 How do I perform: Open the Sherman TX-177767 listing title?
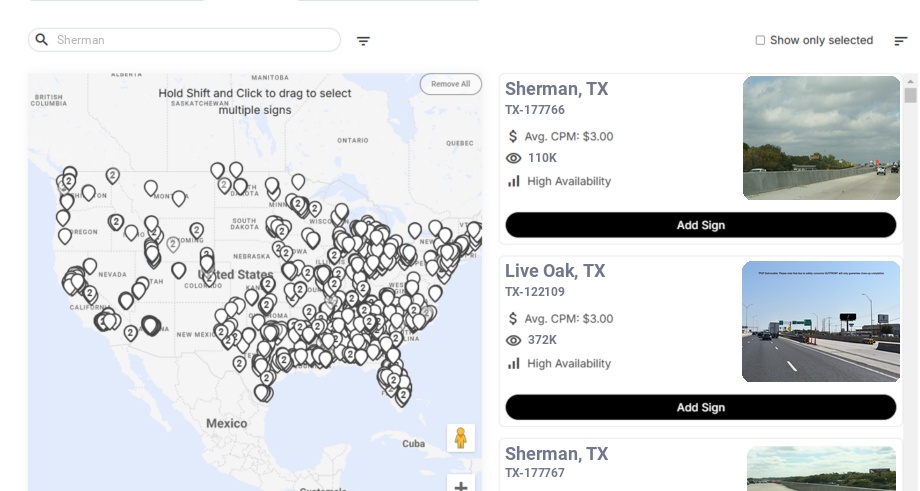pos(556,454)
